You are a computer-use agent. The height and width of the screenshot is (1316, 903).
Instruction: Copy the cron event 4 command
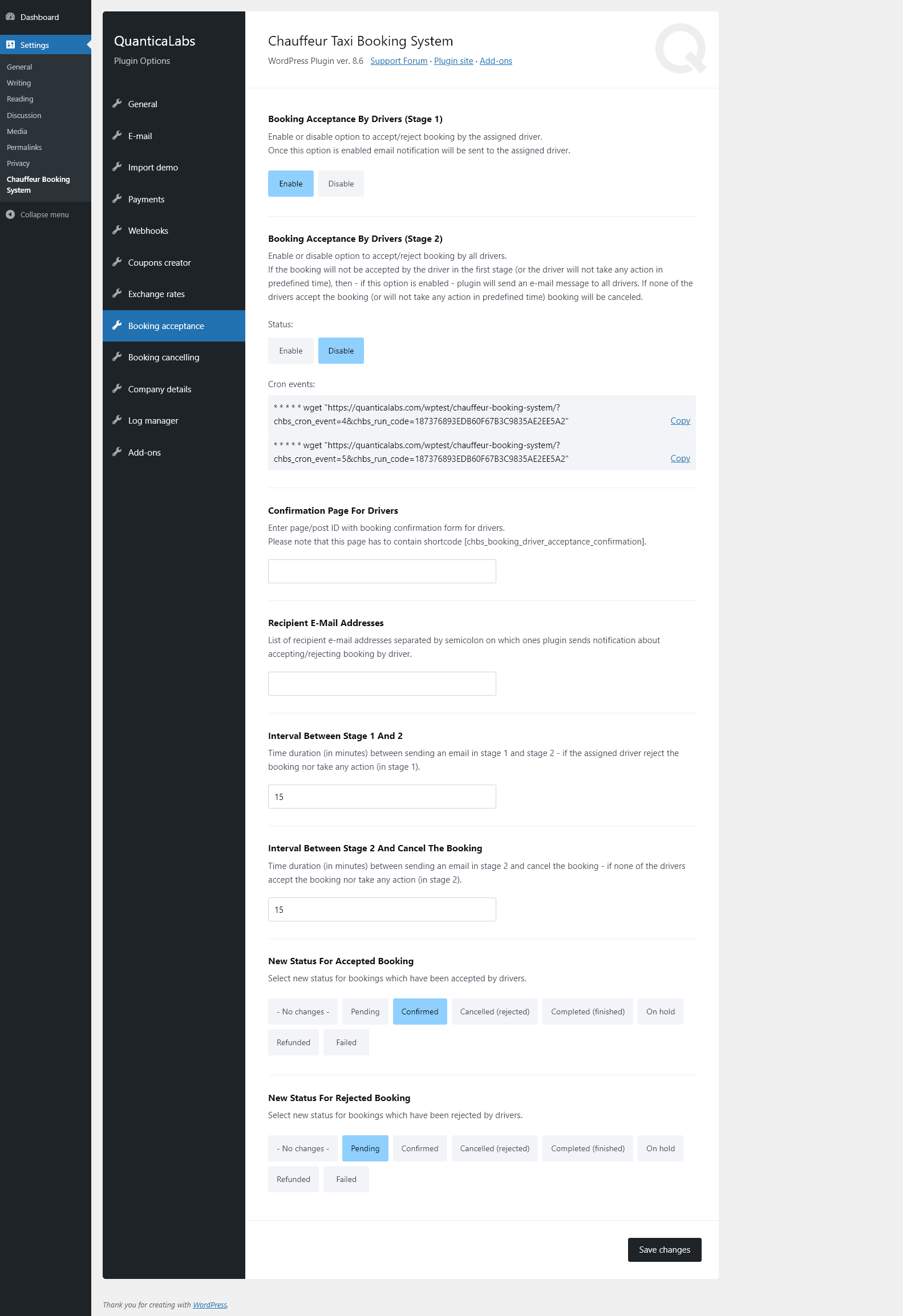click(x=680, y=421)
